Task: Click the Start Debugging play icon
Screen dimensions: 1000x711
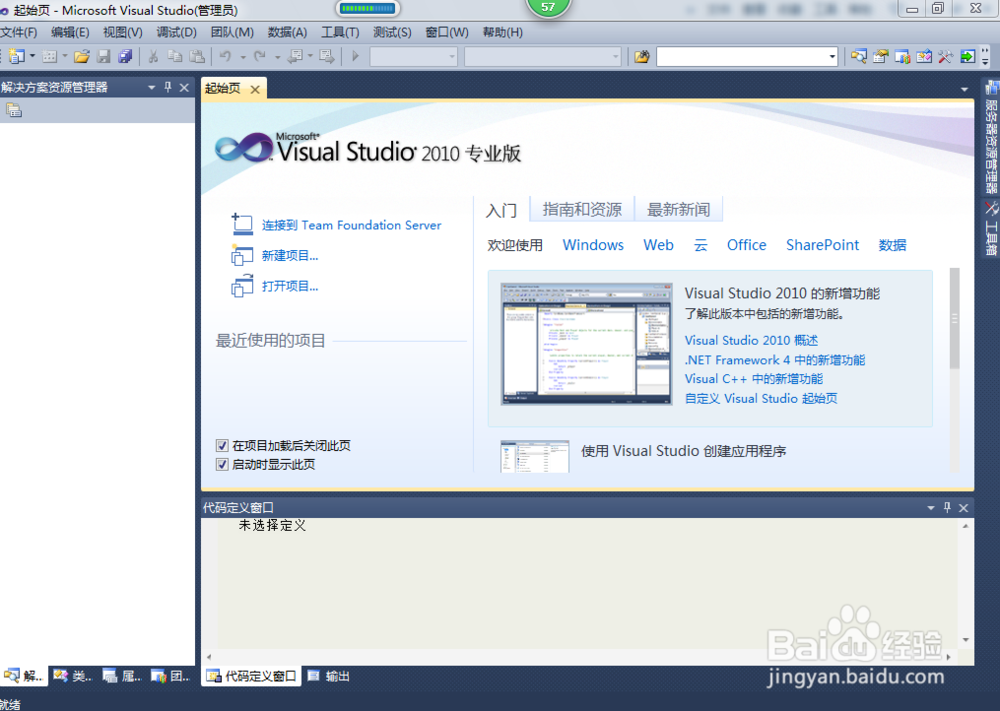Action: coord(355,57)
